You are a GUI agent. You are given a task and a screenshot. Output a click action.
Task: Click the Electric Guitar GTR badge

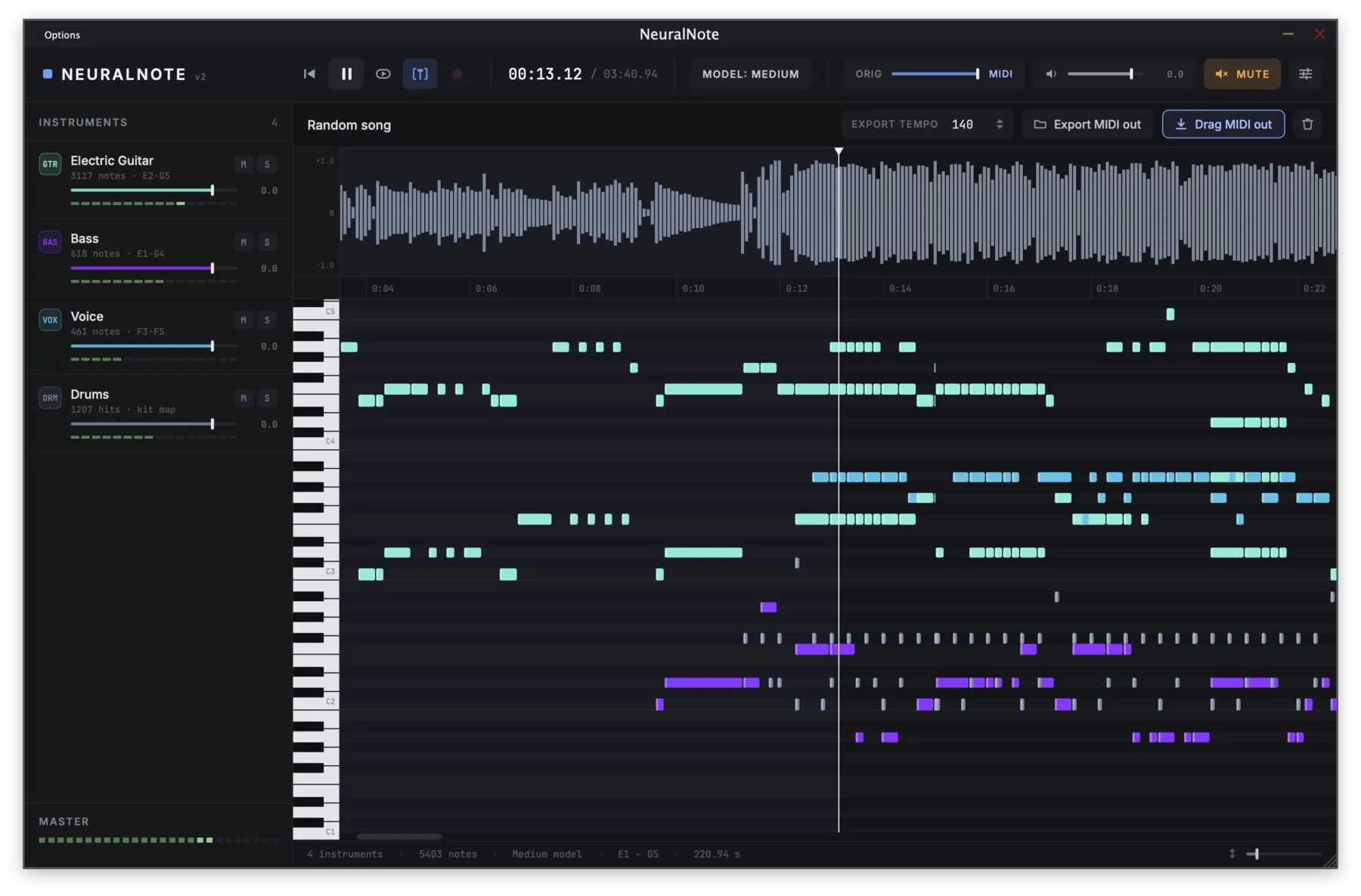(x=50, y=164)
